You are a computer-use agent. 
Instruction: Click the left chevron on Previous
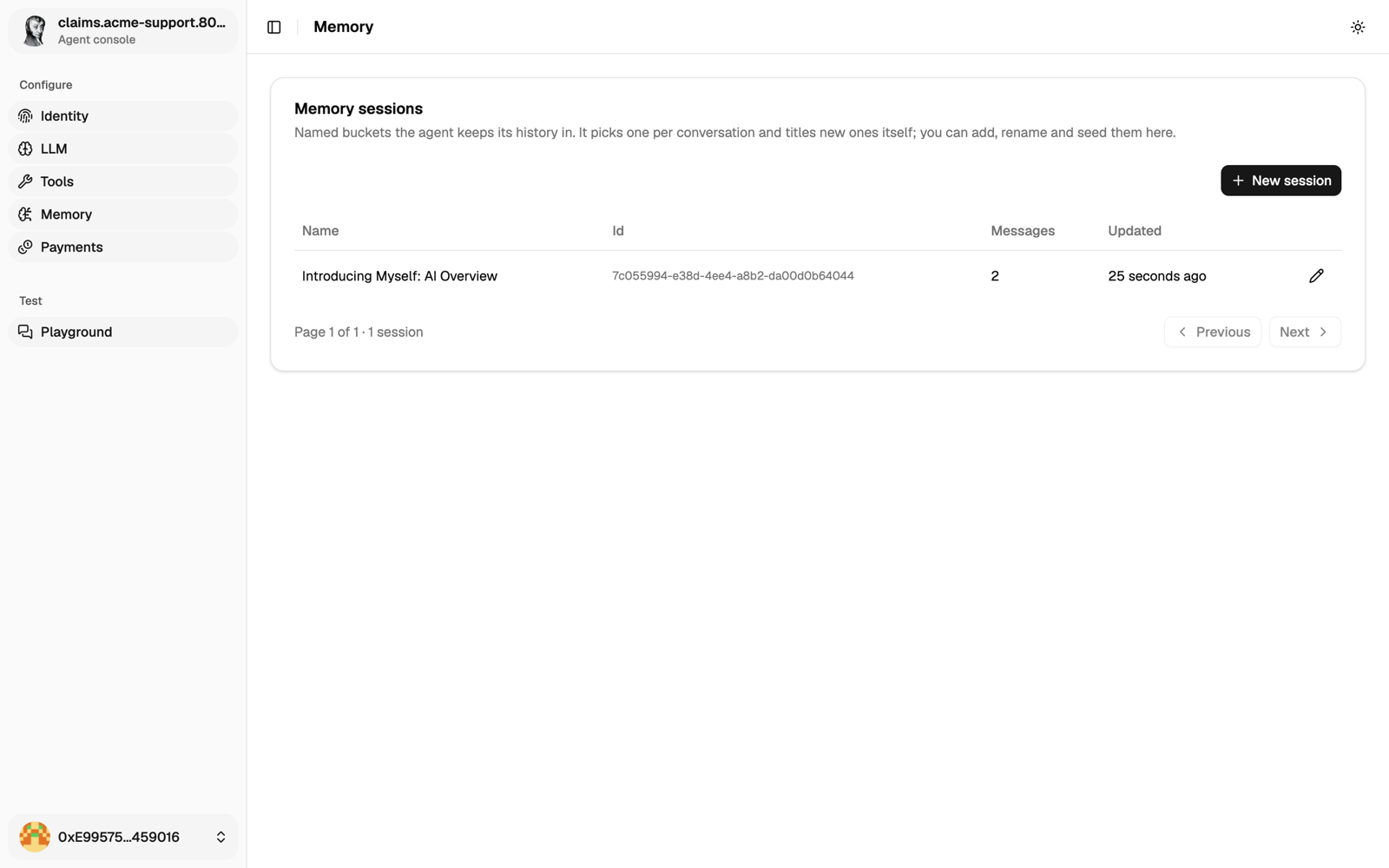point(1182,332)
